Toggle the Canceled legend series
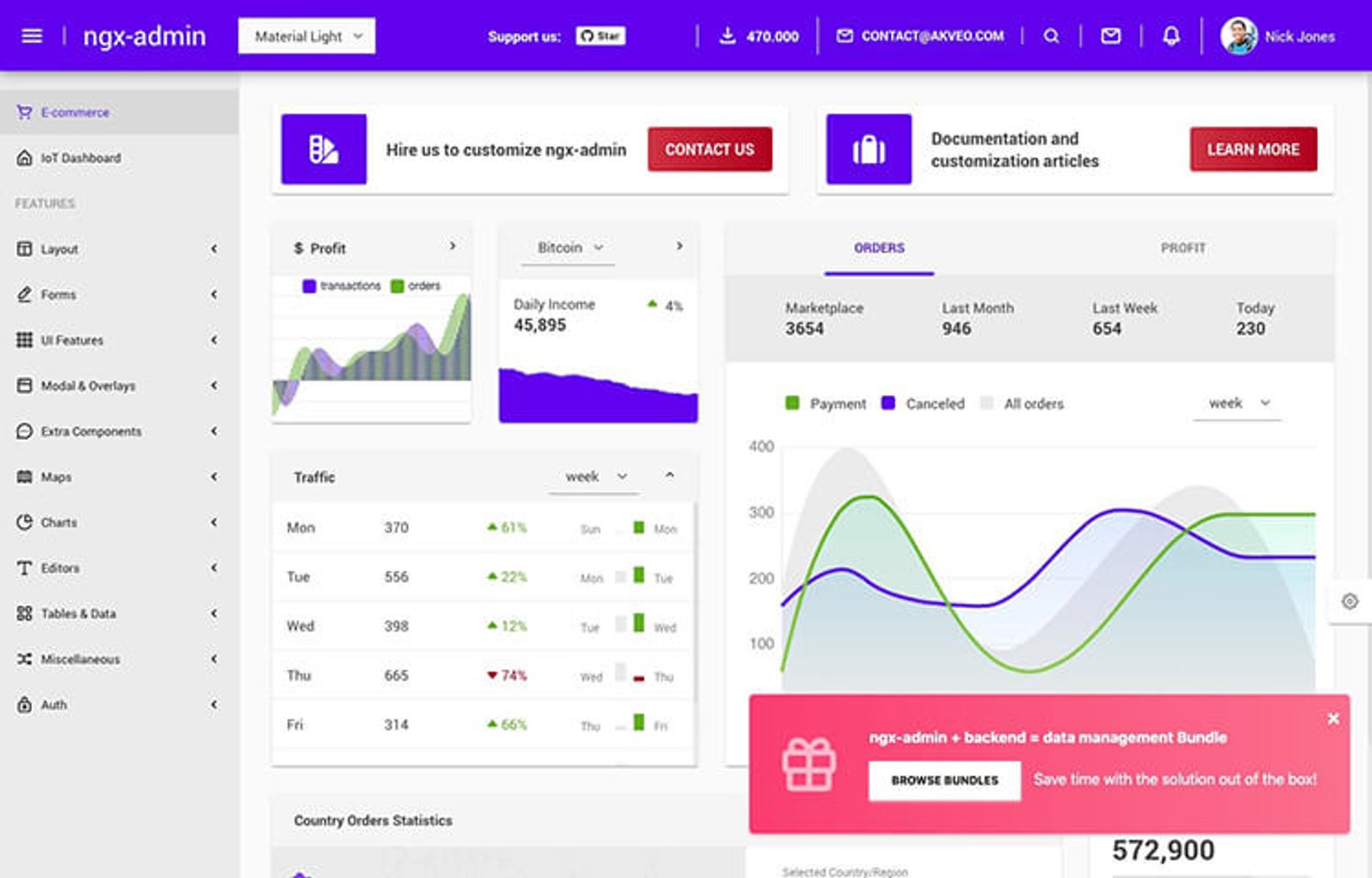 pos(923,403)
